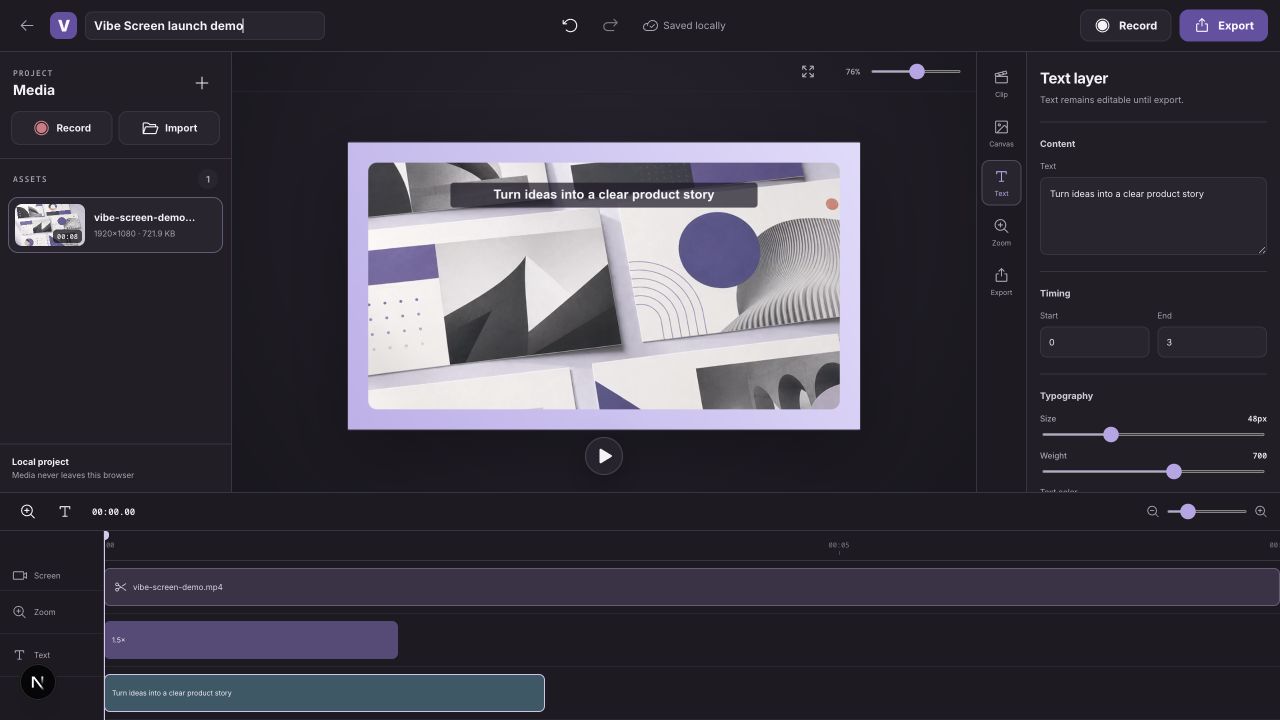Click the 00:05 ruler mark
Viewport: 1280px width, 720px height.
(839, 546)
